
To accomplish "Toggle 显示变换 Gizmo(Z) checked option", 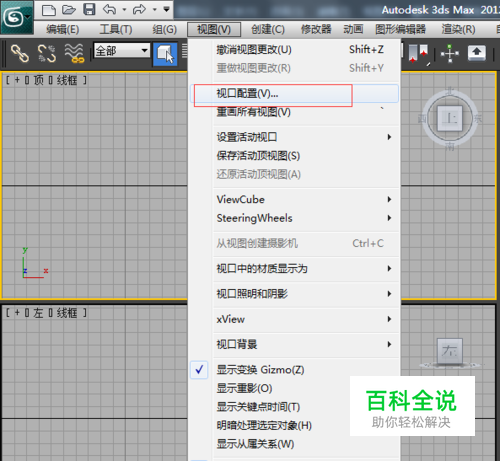I will (x=294, y=370).
